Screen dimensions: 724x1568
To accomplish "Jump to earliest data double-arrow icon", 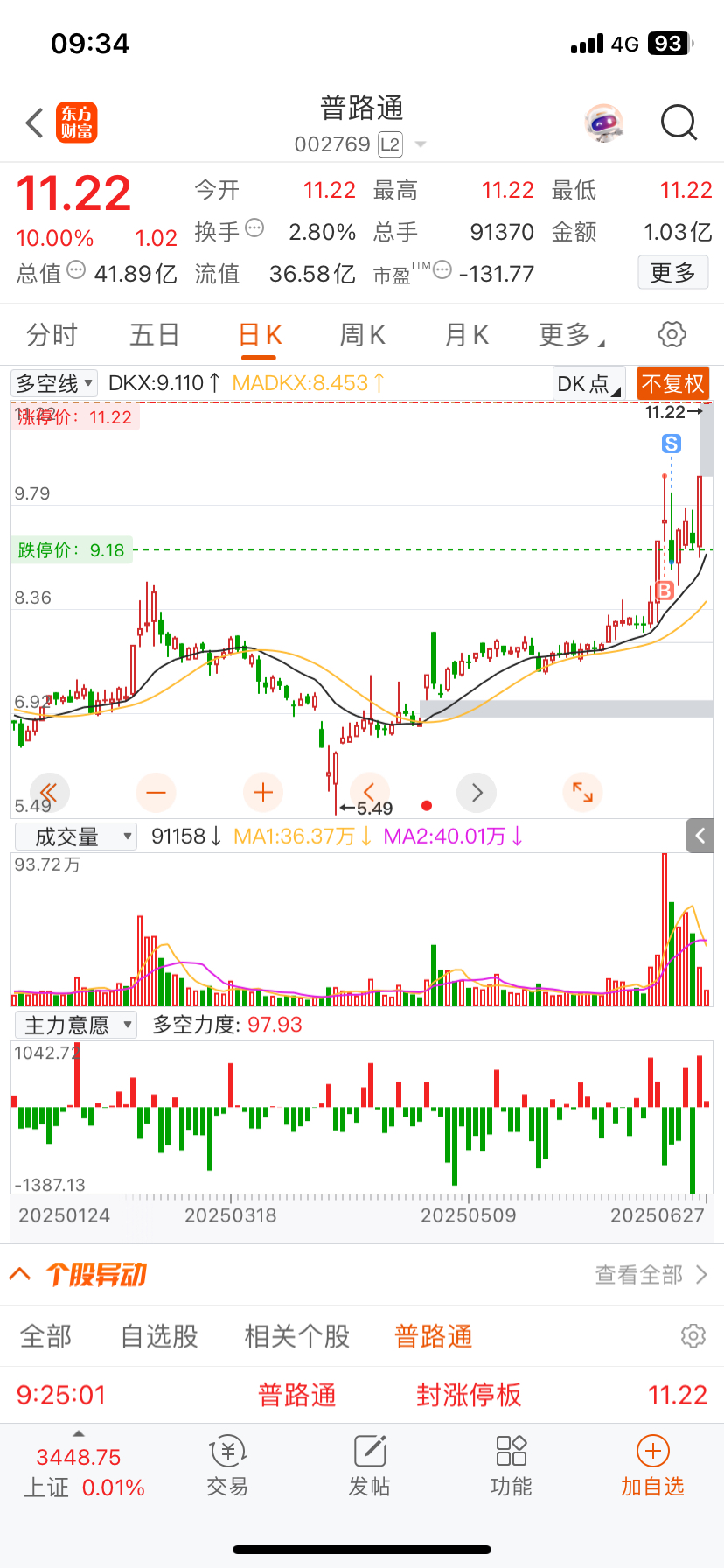I will pos(49,793).
